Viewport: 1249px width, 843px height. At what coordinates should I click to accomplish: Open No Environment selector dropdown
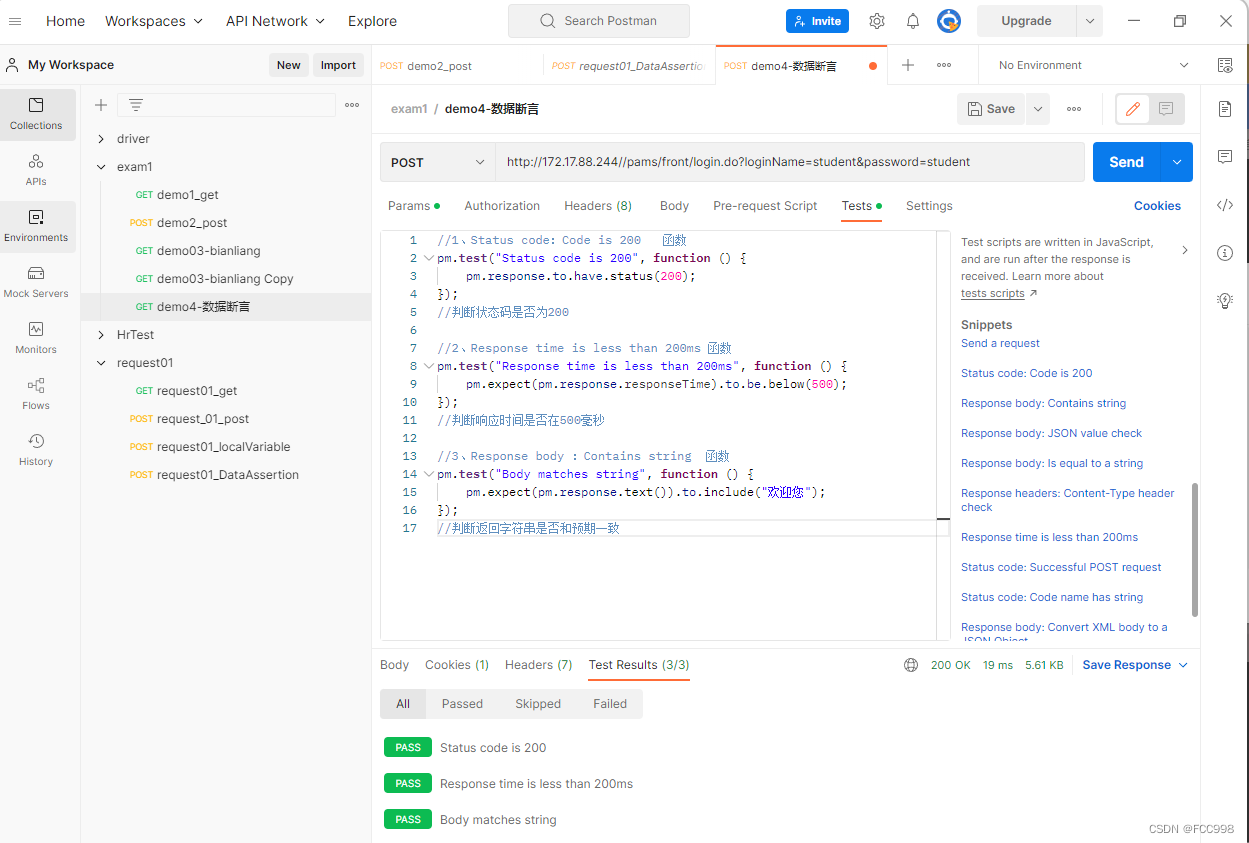tap(1093, 65)
